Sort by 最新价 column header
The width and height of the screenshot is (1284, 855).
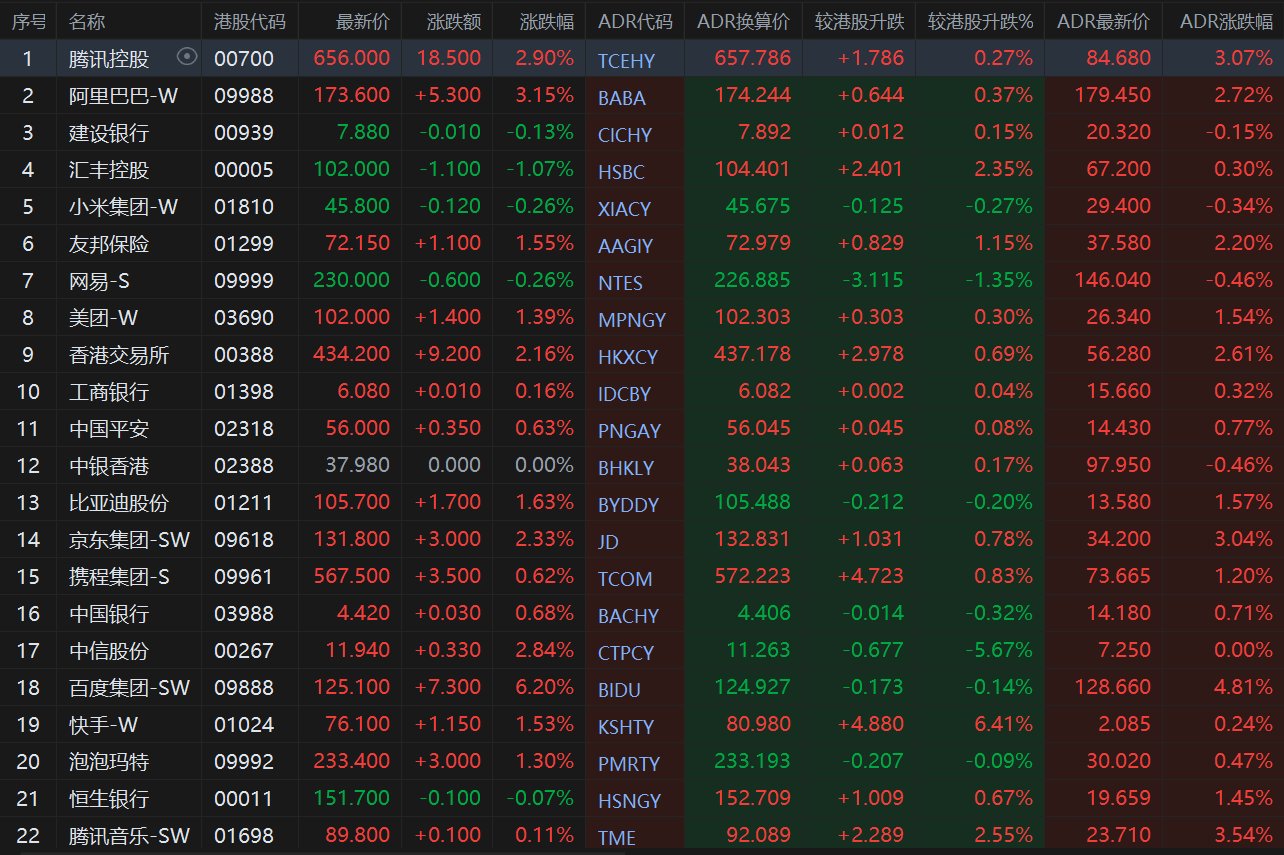(x=363, y=21)
